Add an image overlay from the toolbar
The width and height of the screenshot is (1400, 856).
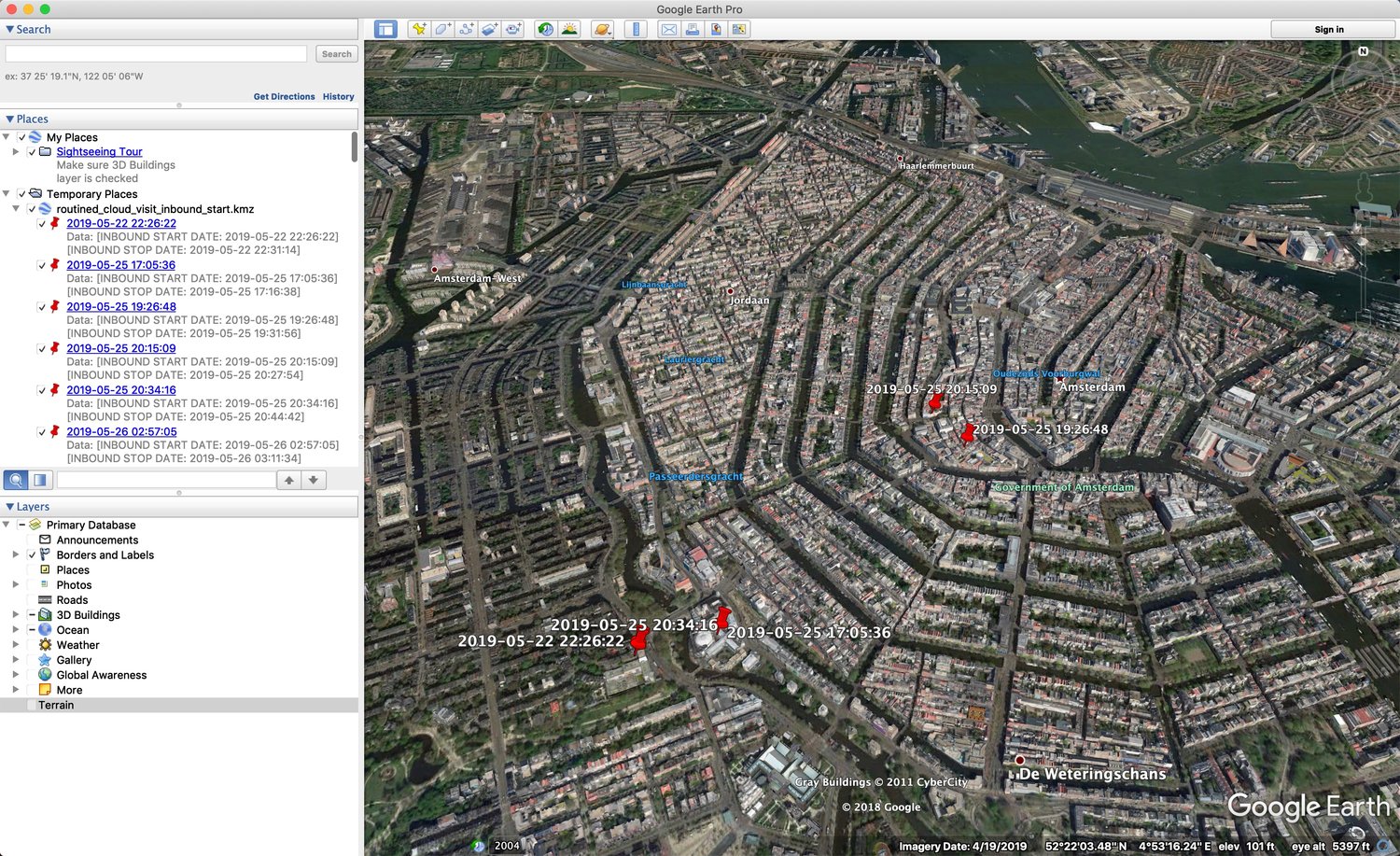click(x=490, y=29)
